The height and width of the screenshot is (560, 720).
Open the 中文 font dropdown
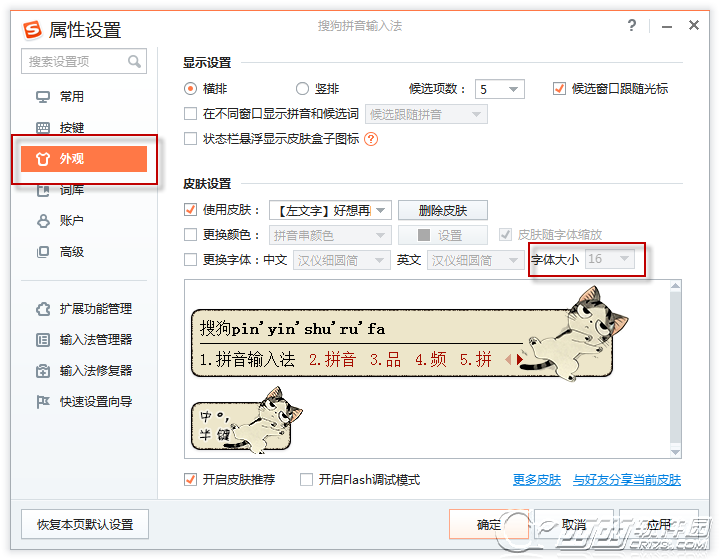(342, 260)
